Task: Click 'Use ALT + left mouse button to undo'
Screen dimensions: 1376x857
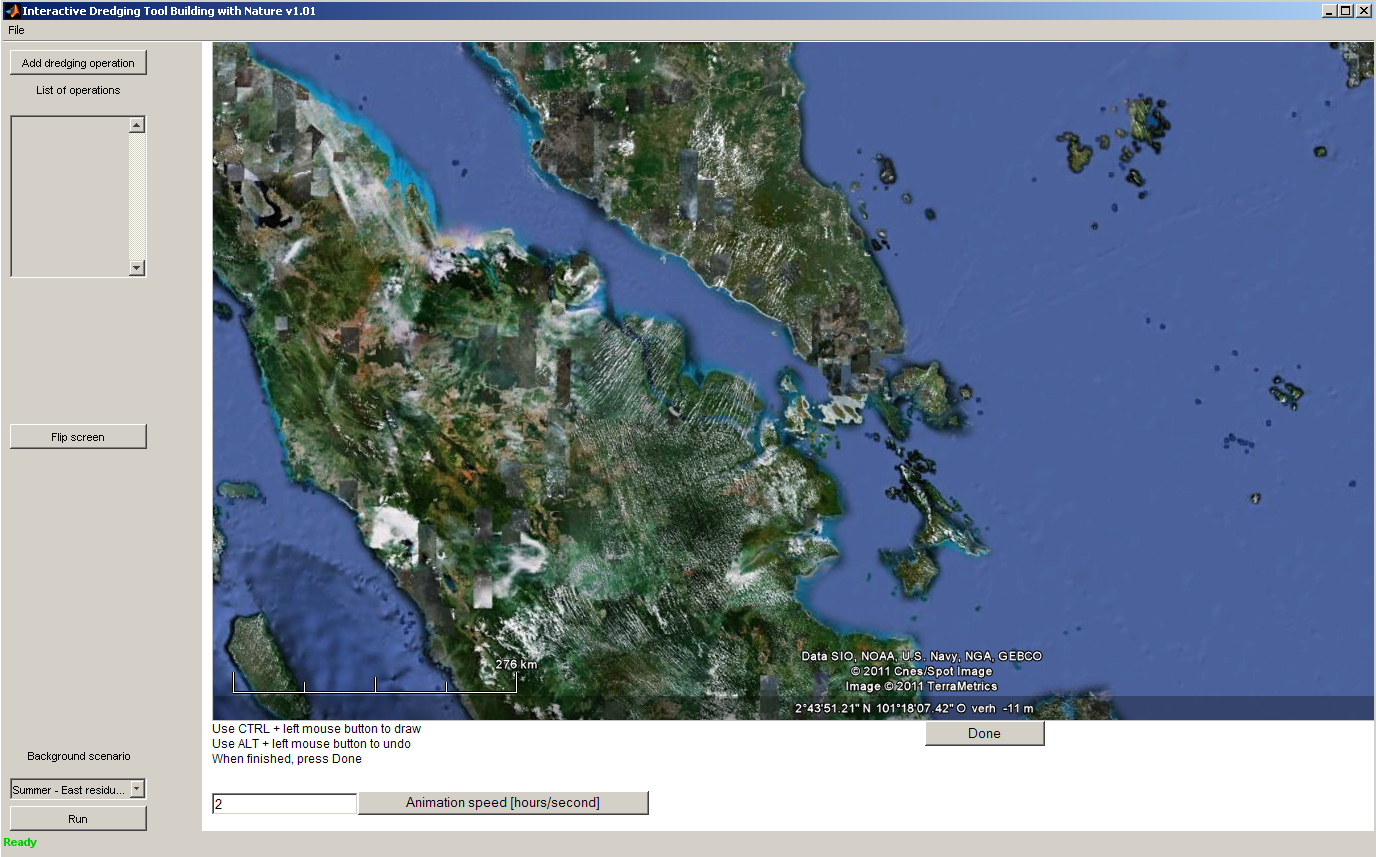Action: (311, 744)
